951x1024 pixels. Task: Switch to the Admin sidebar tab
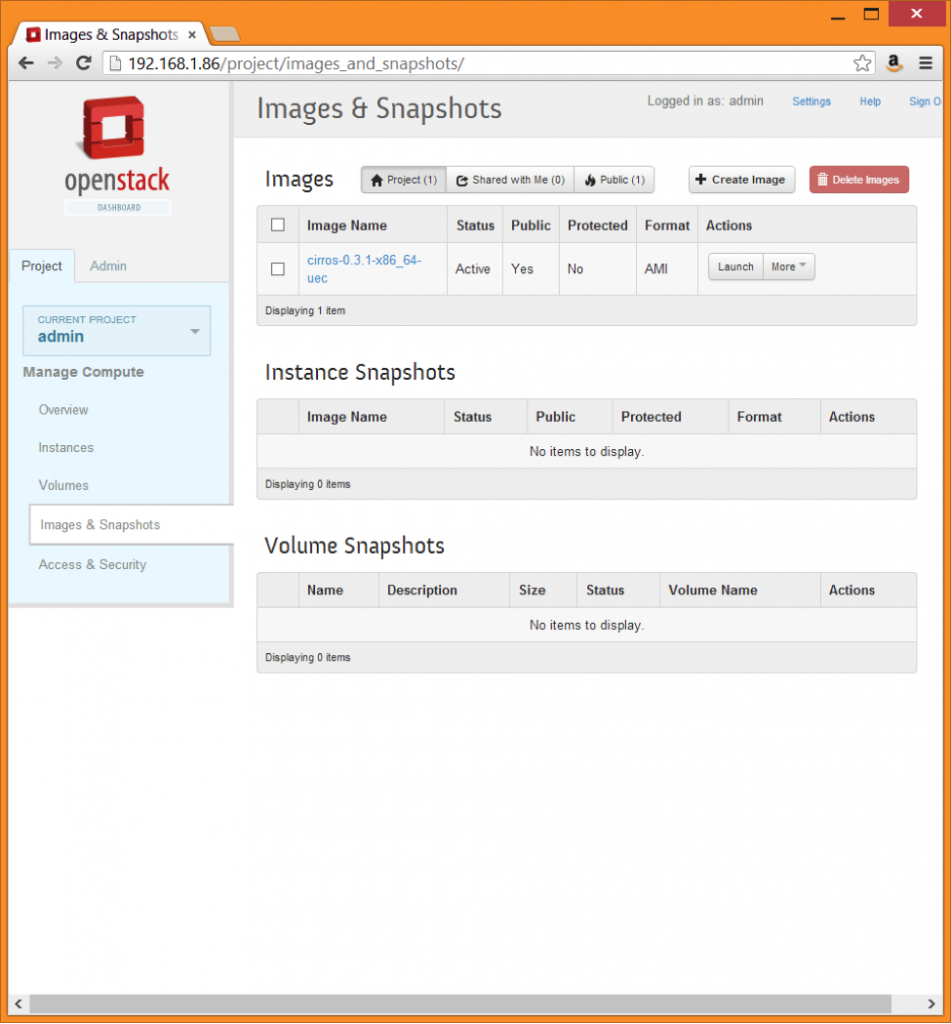(108, 266)
